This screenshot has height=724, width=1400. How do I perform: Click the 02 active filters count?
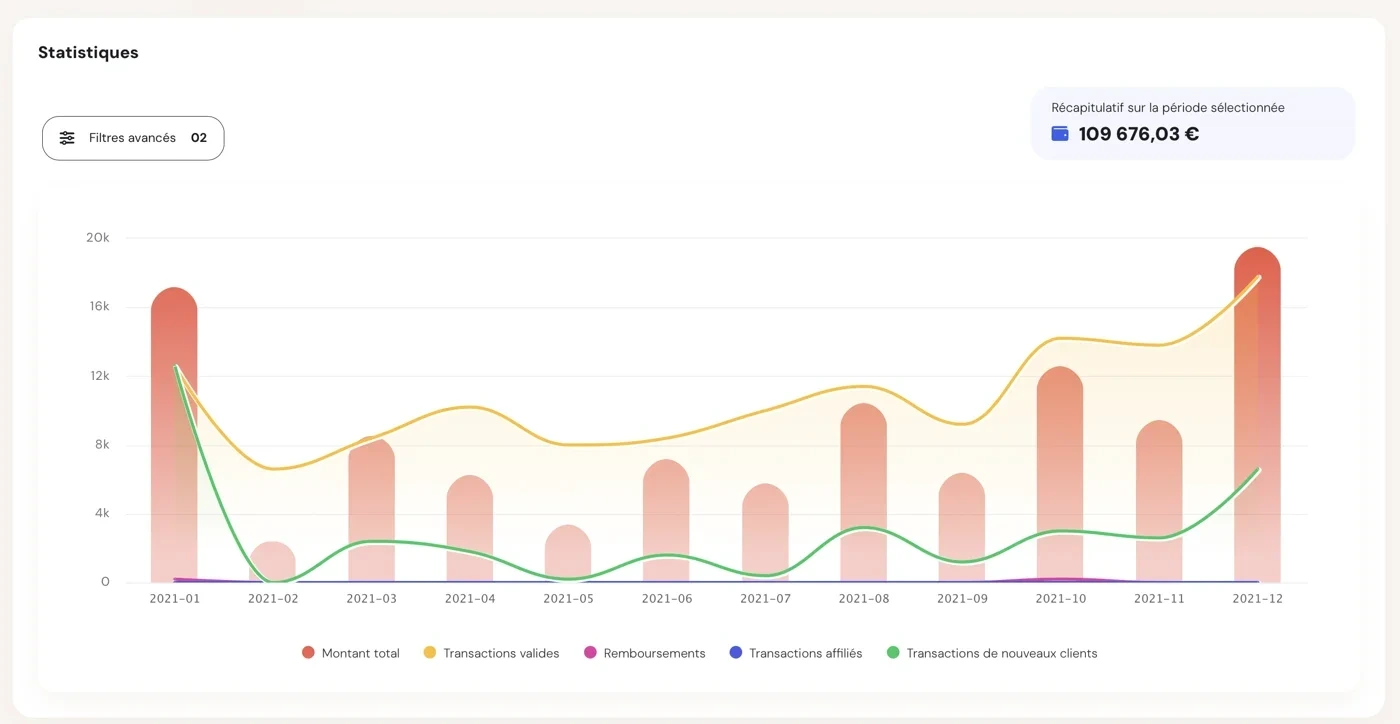[x=199, y=138]
